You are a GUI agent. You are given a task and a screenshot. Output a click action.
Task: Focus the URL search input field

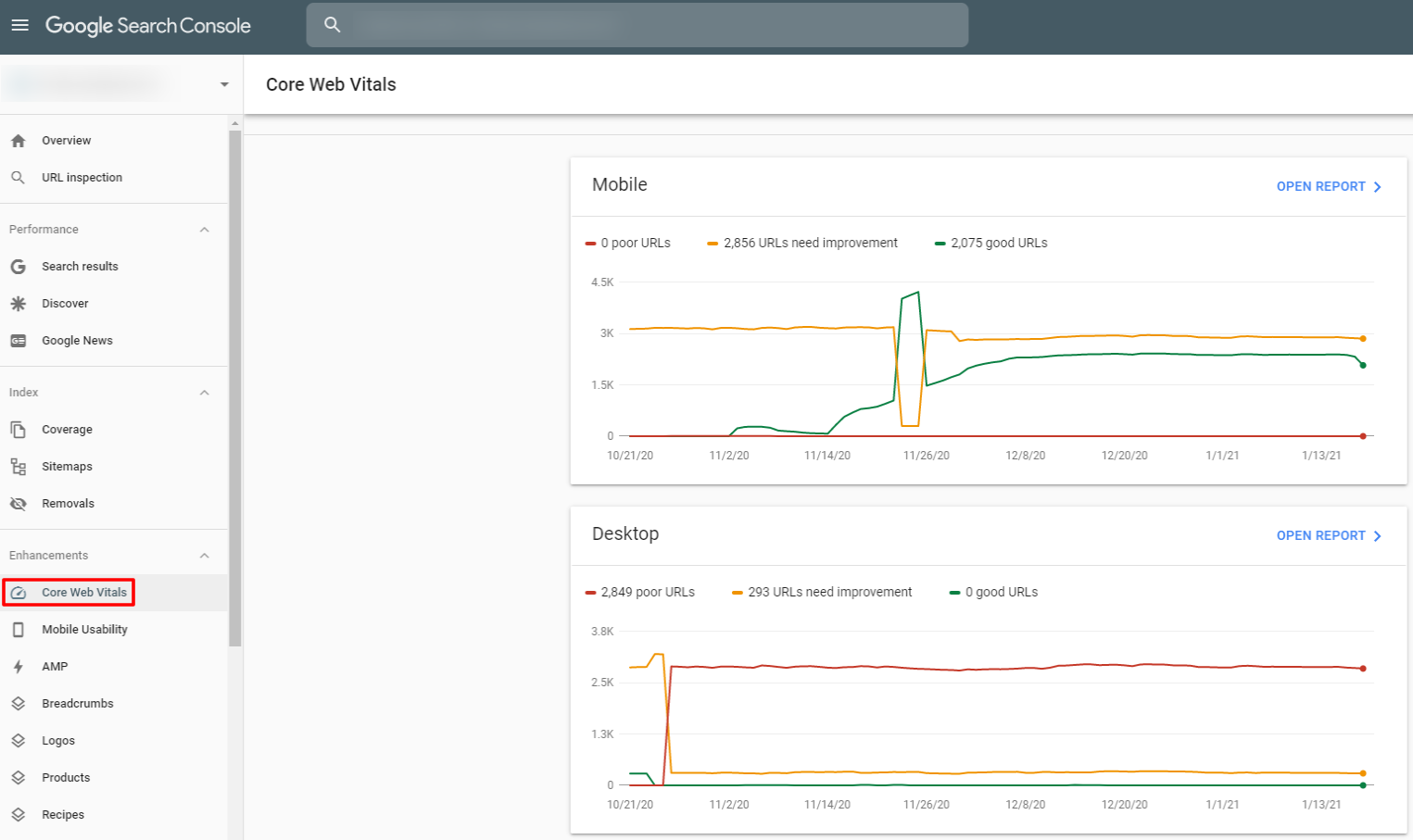coord(637,25)
